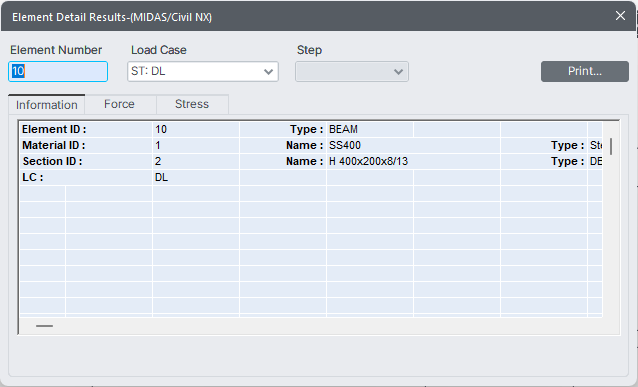Open the Step dropdown
This screenshot has width=638, height=387.
(x=352, y=72)
